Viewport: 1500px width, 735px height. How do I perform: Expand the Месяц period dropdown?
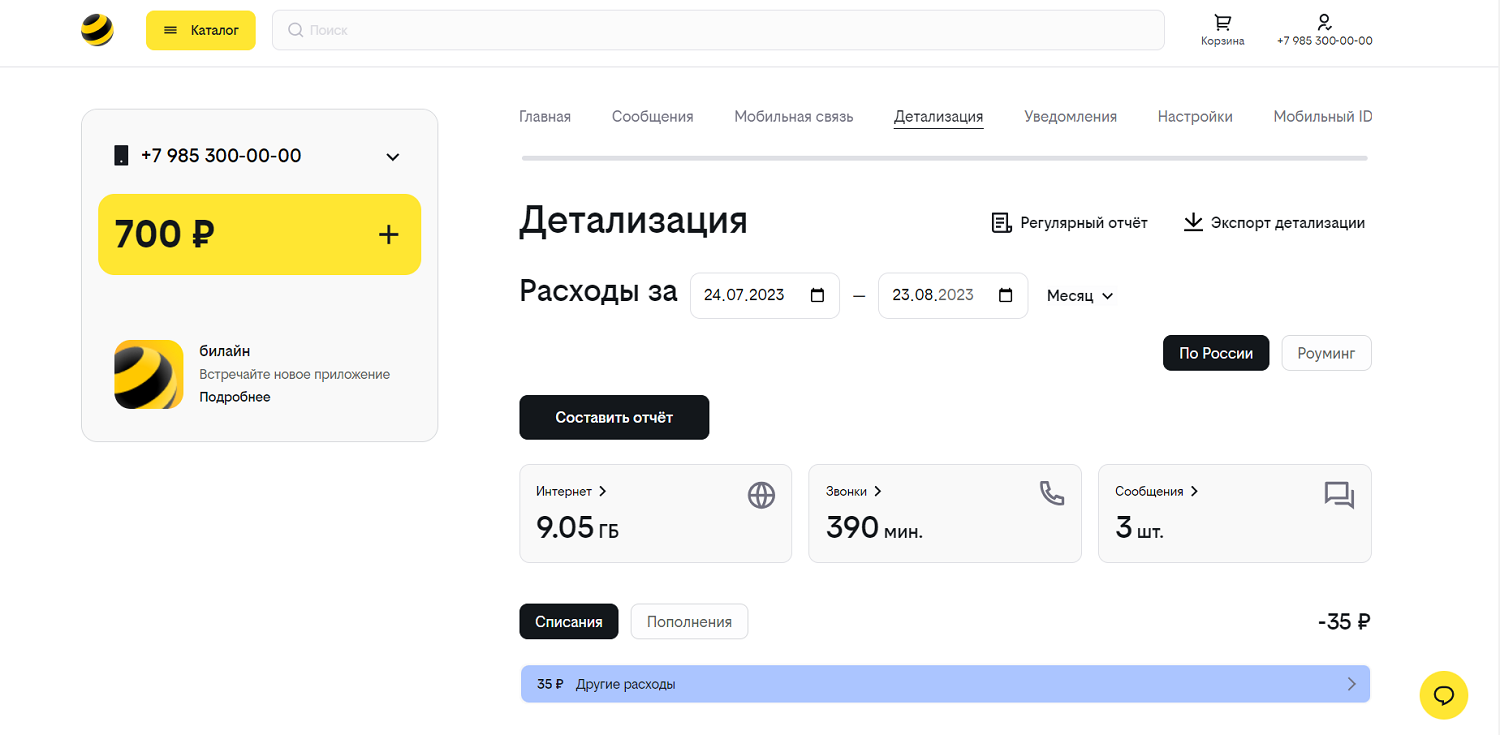pos(1080,296)
